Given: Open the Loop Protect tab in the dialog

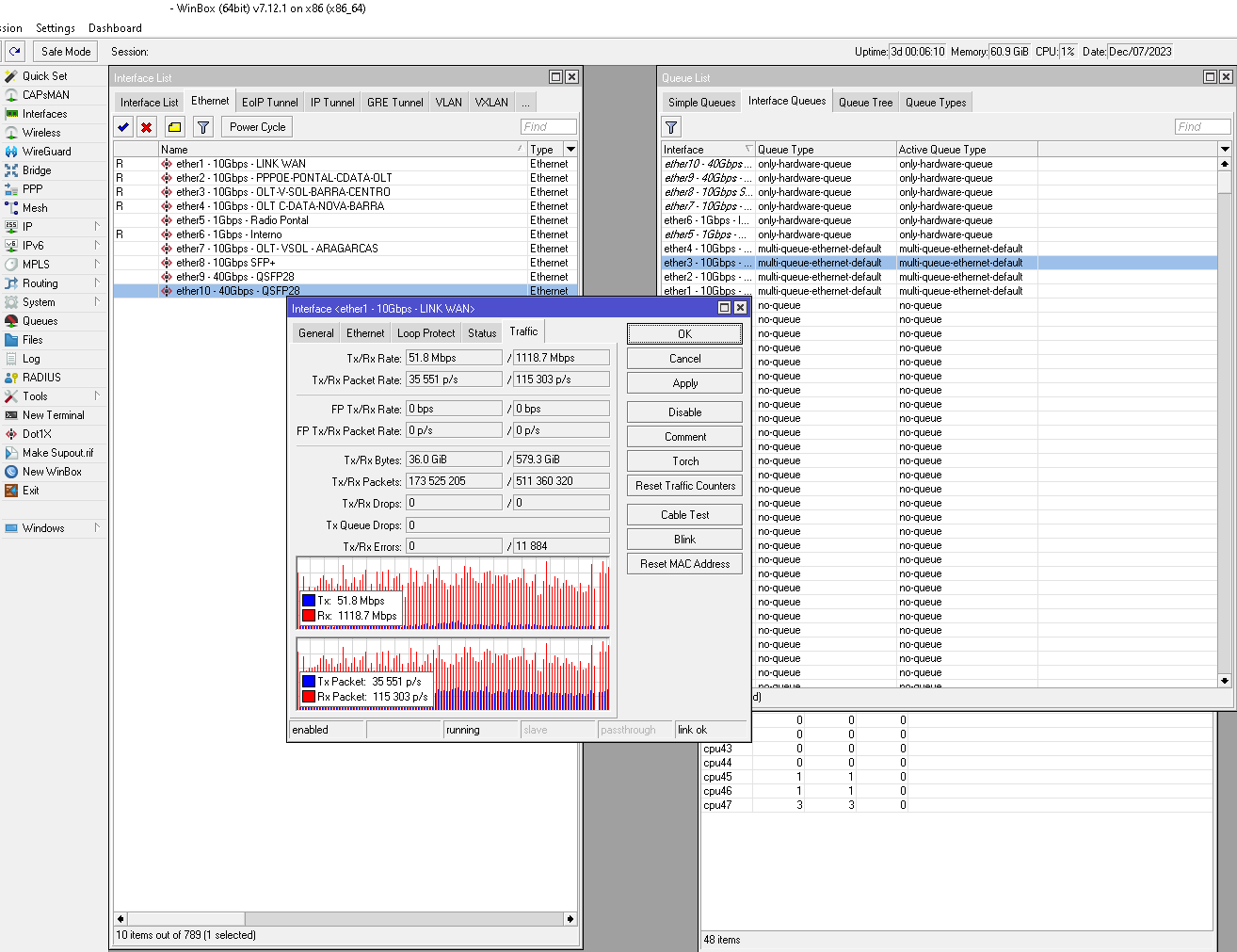Looking at the screenshot, I should coord(426,333).
